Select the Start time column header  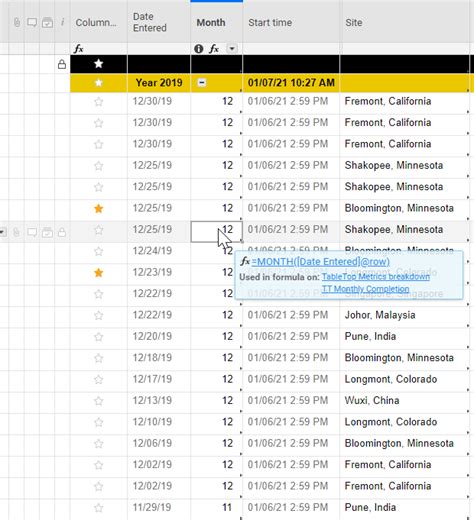coord(291,22)
